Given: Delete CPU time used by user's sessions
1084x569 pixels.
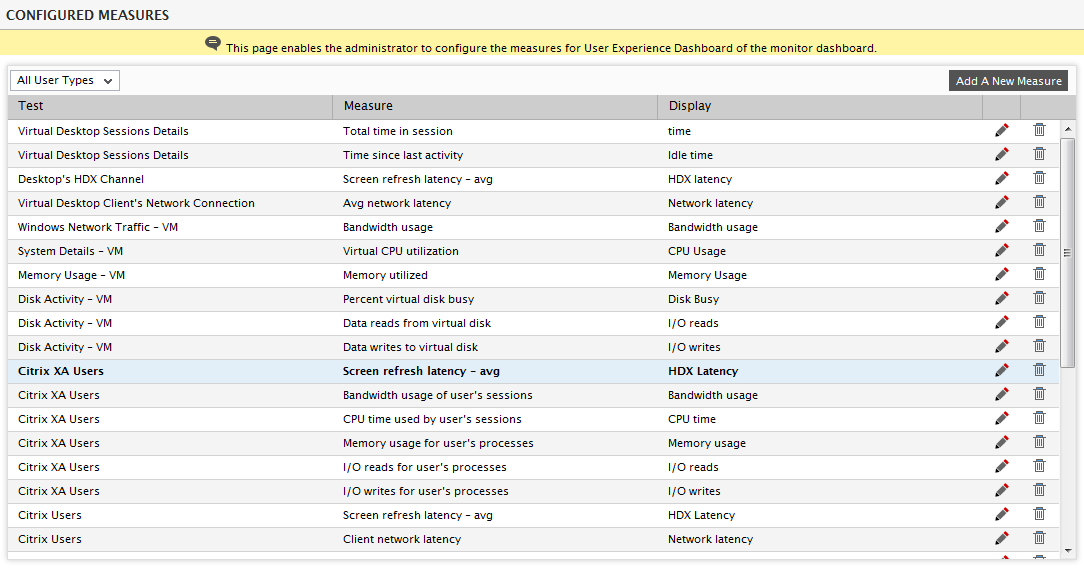Looking at the screenshot, I should pos(1039,418).
